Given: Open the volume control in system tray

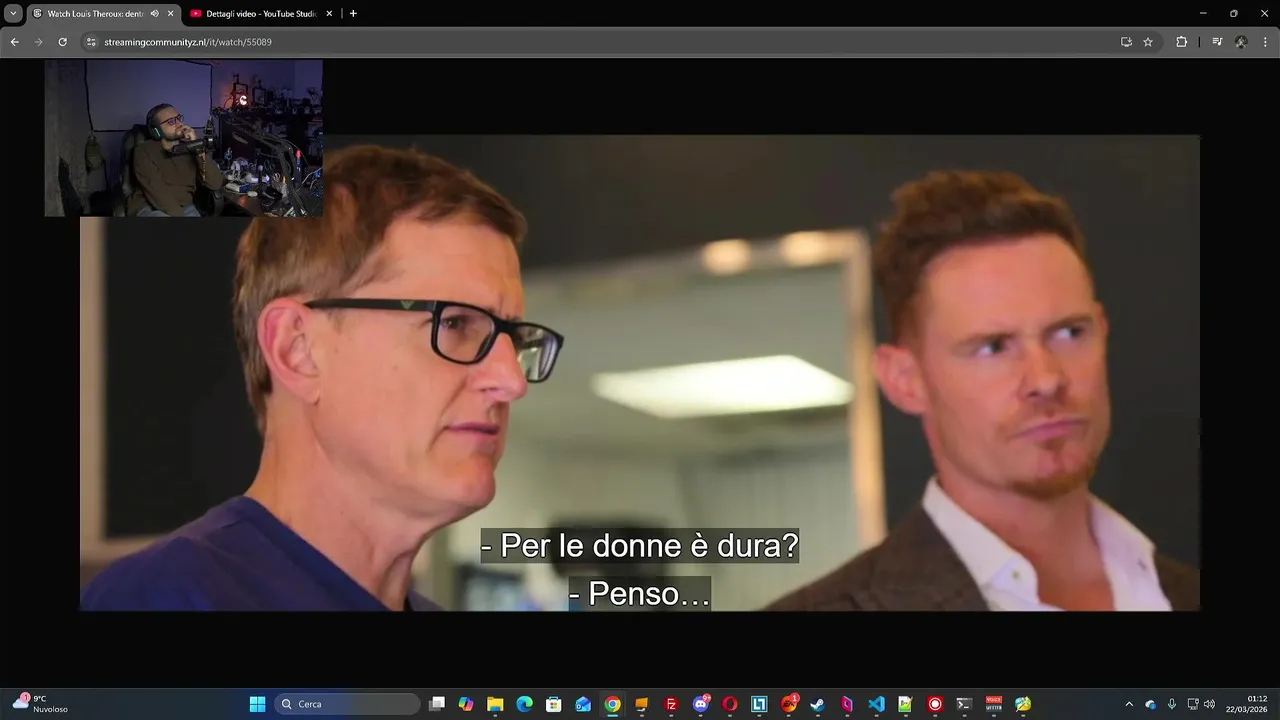Looking at the screenshot, I should [x=1209, y=704].
